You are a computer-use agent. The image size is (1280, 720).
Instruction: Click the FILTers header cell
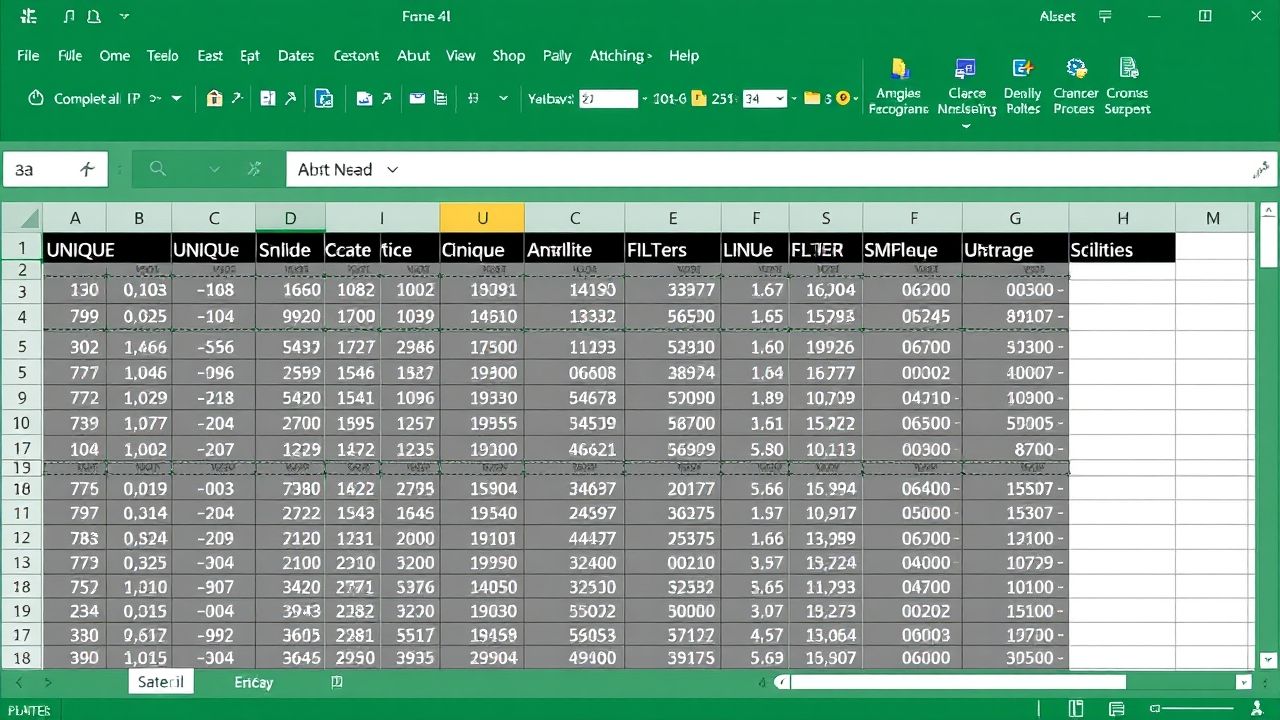point(672,249)
